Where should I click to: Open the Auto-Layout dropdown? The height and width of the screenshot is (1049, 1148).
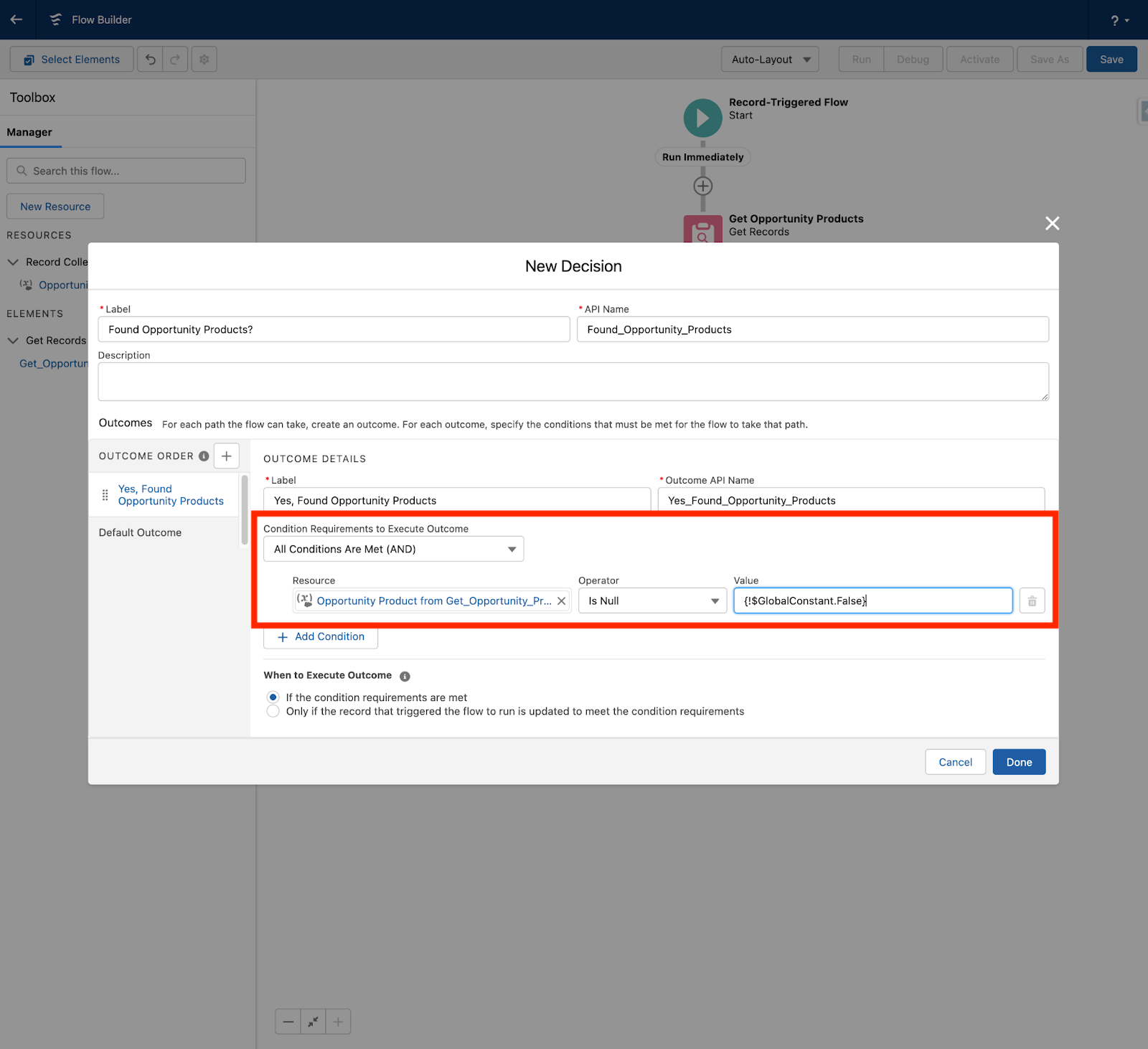[769, 59]
